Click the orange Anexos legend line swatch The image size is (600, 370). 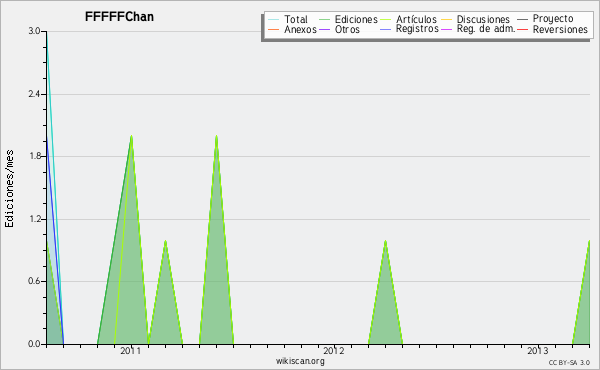[274, 29]
